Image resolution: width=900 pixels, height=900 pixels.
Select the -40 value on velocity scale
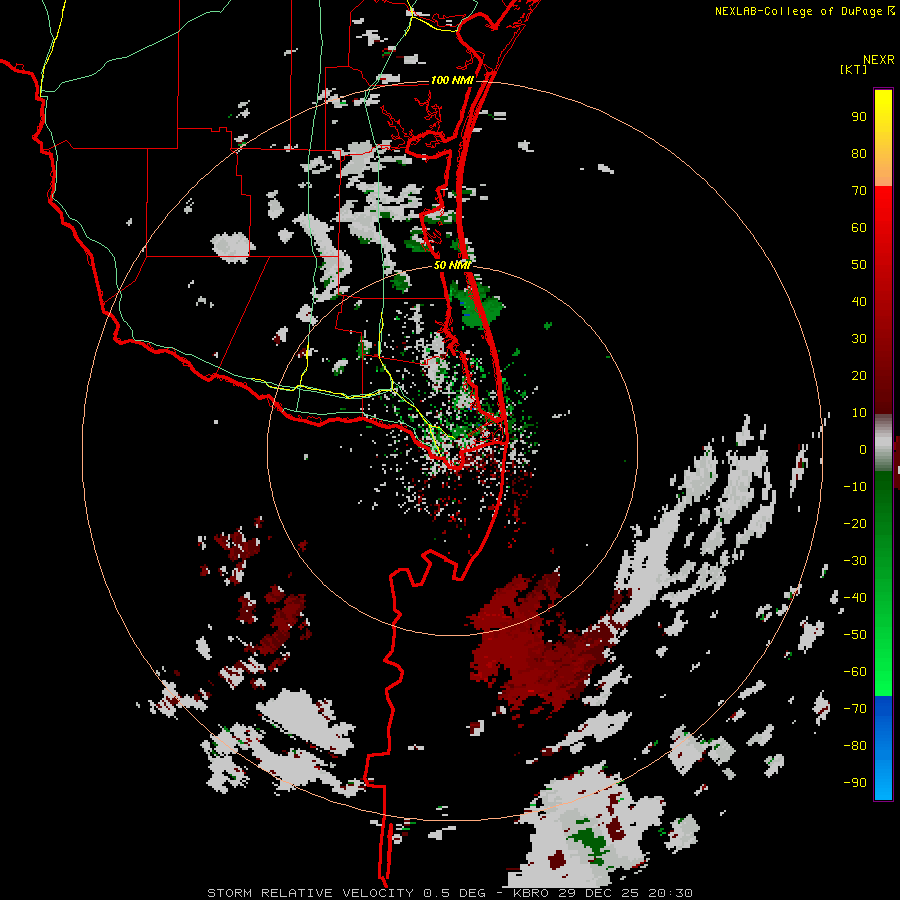pyautogui.click(x=855, y=598)
